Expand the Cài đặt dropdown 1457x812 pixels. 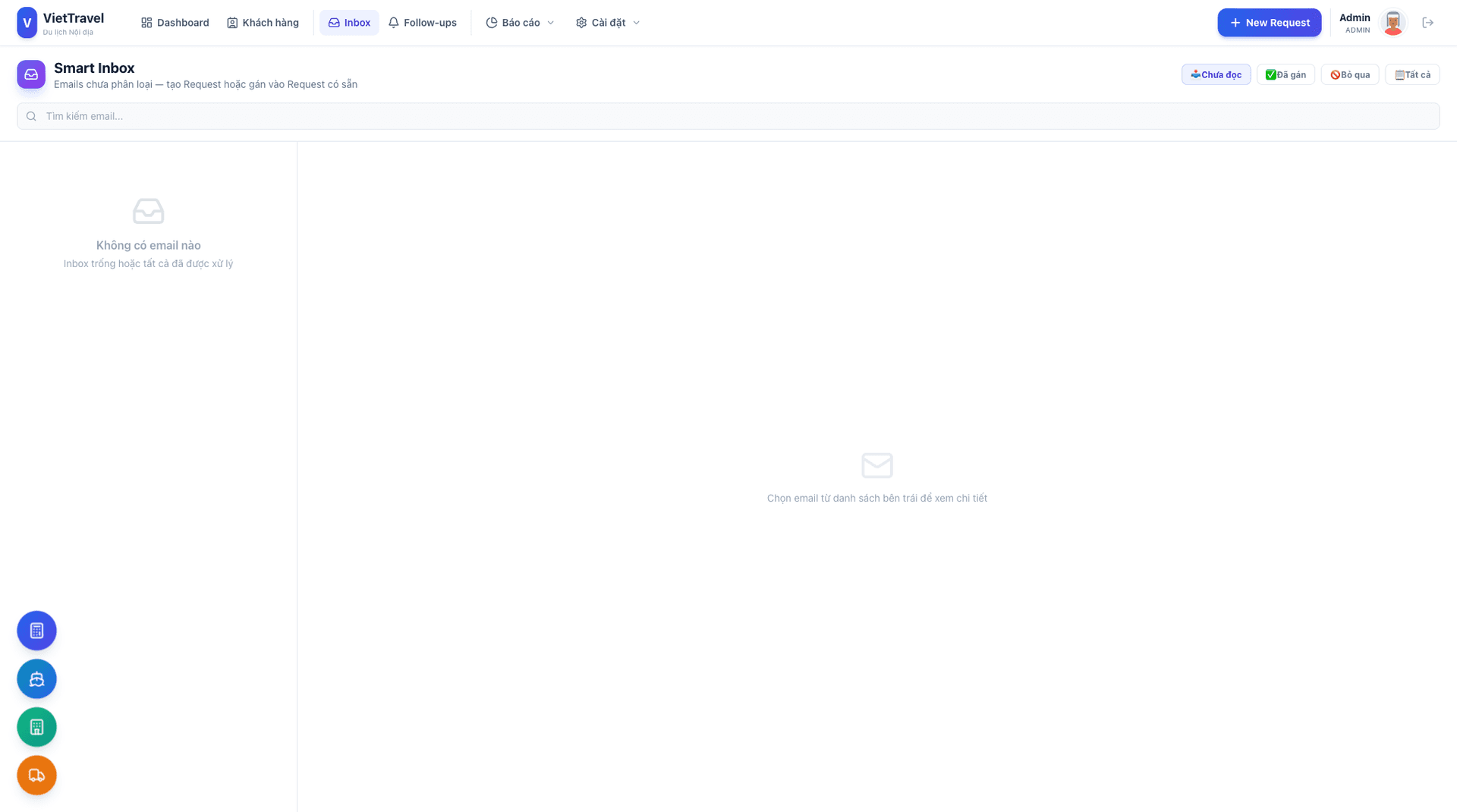[608, 23]
